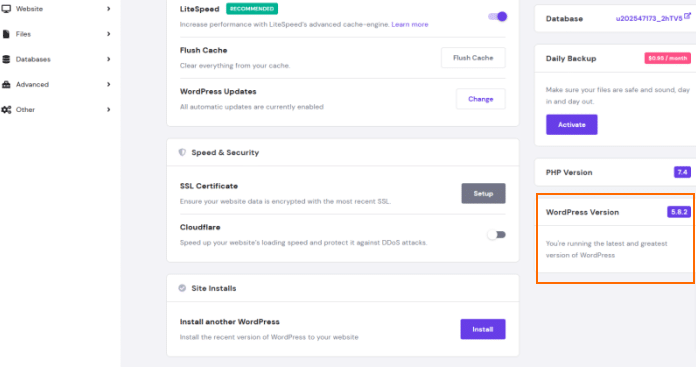
Task: Click the Flush Cache button
Action: [473, 58]
